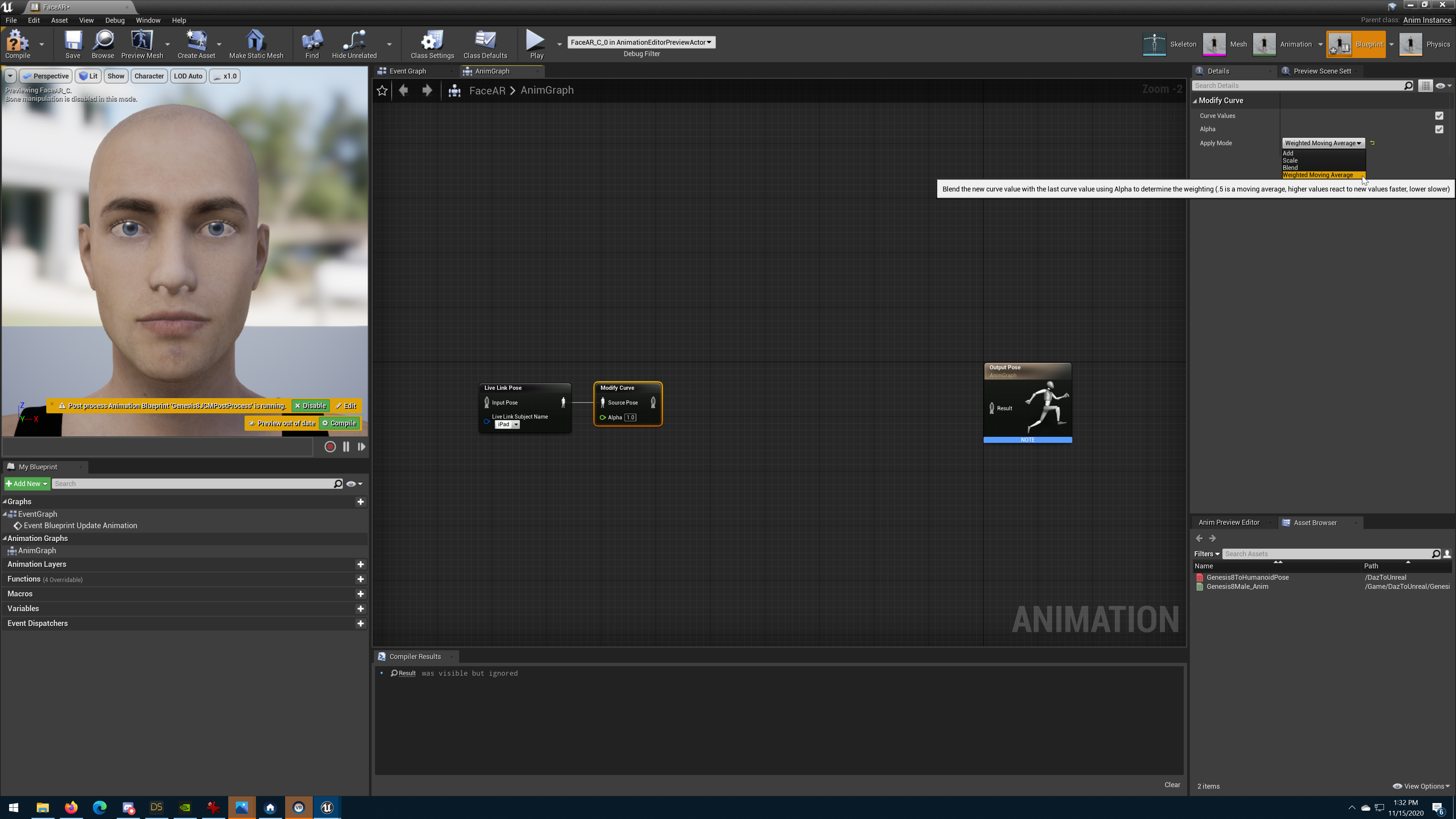Click the Compile toolbar icon
This screenshot has width=1456, height=819.
point(17,44)
